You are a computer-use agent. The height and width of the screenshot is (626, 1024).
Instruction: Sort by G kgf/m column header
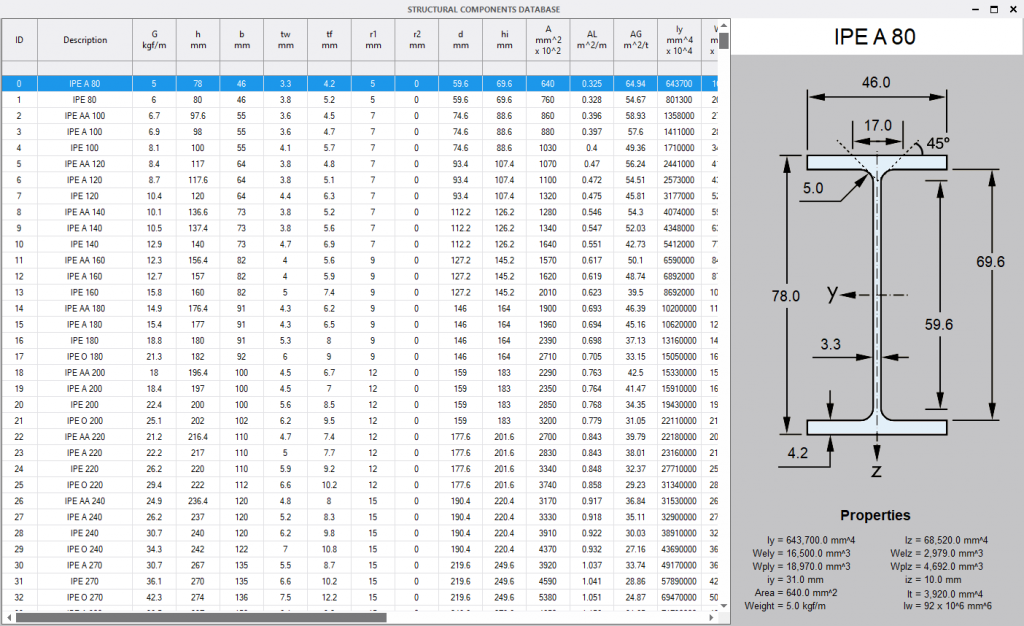pos(154,40)
